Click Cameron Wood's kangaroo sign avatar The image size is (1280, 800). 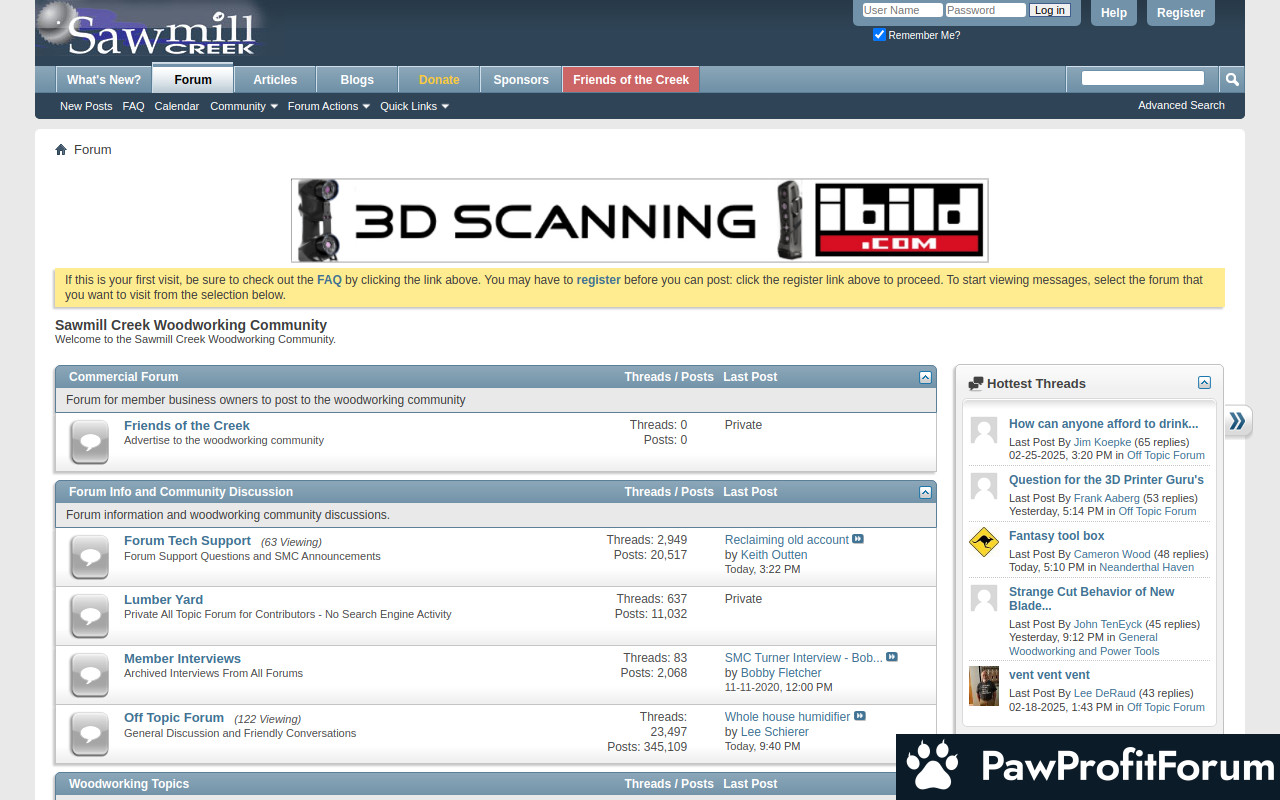click(984, 543)
